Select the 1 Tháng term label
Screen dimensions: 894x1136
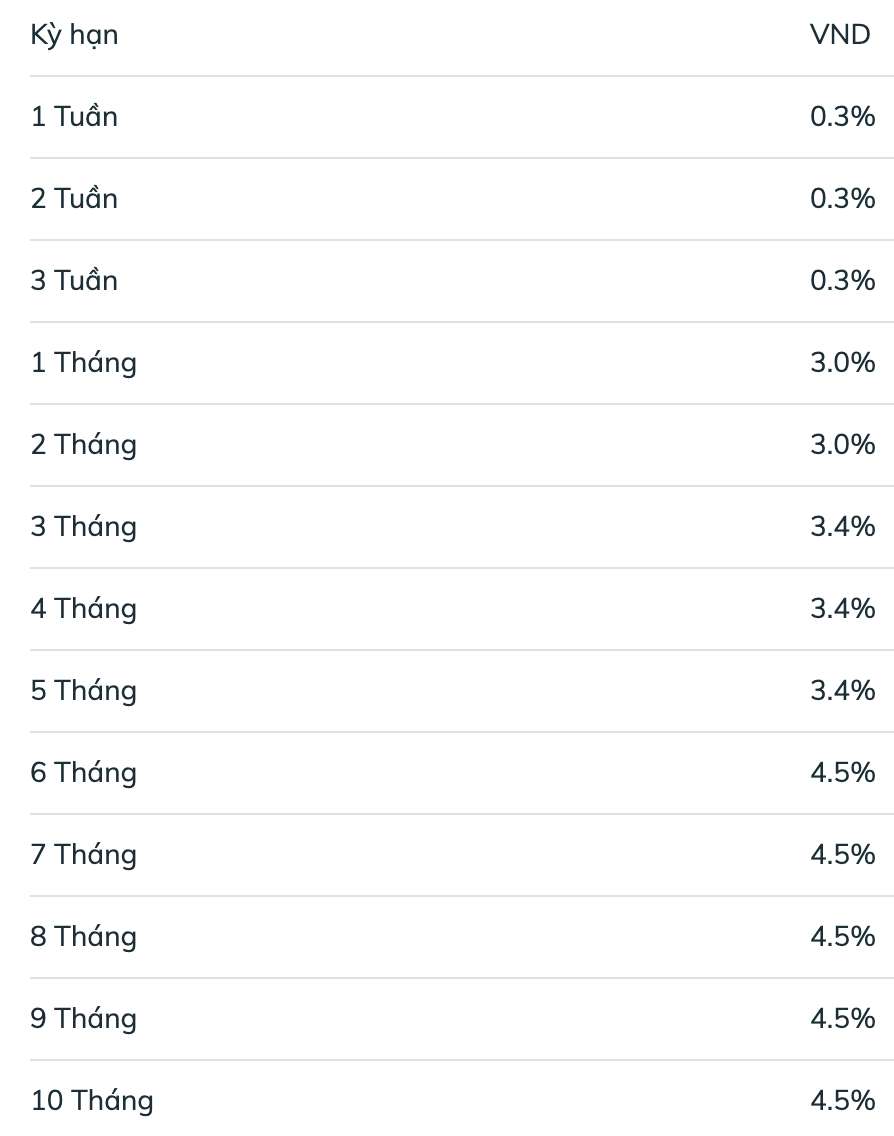pos(84,363)
